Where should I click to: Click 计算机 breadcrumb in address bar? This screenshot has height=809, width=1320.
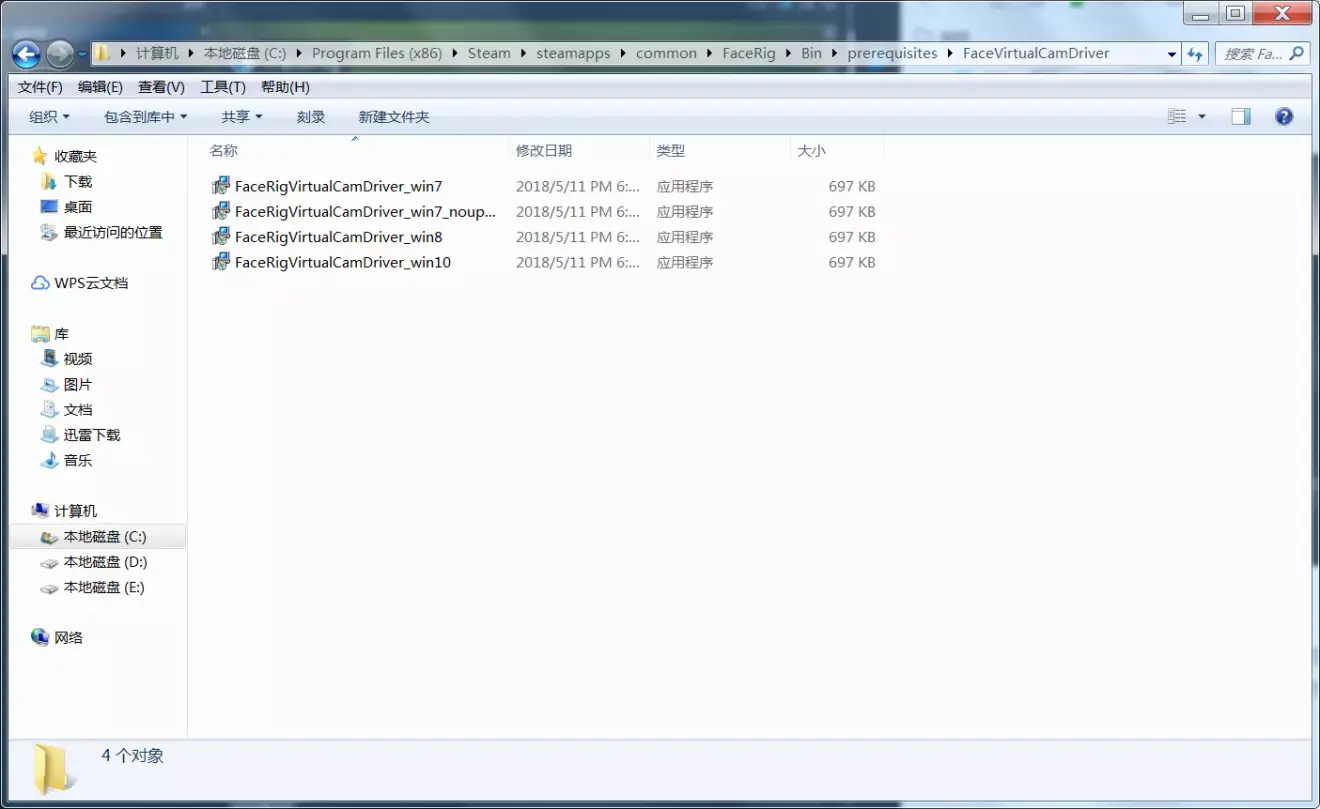[x=157, y=54]
